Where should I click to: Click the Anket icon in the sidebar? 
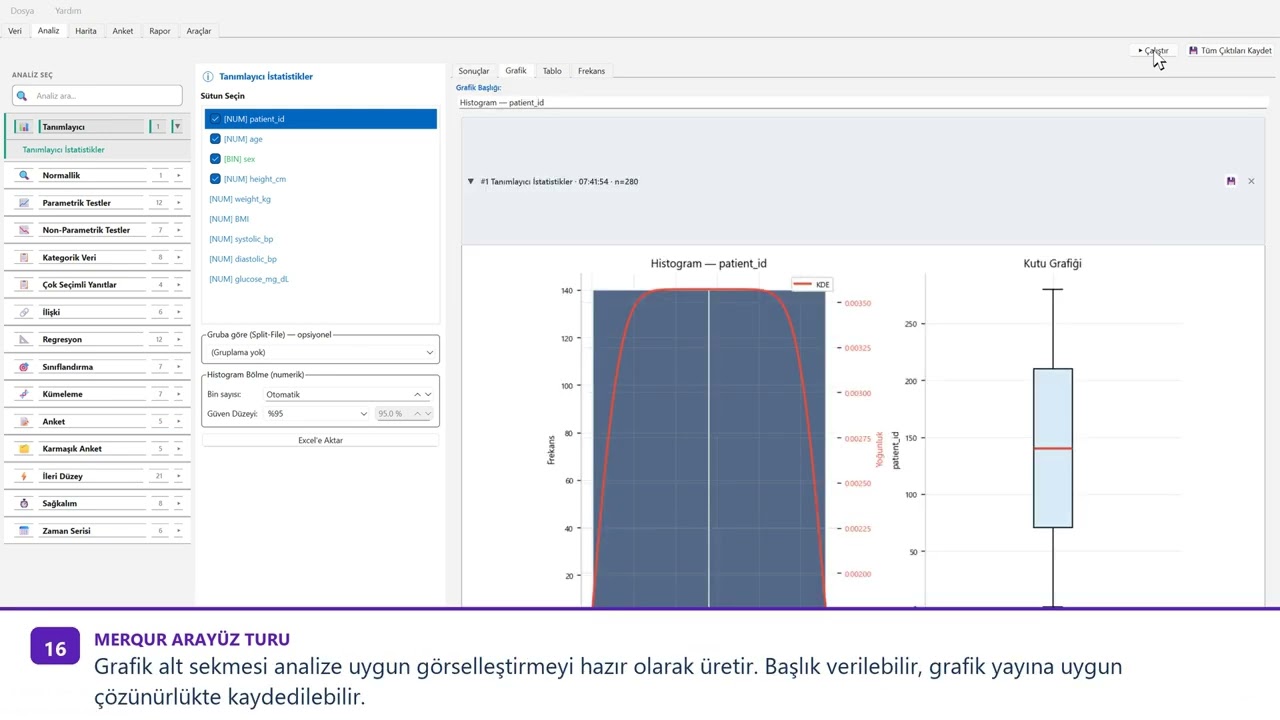(x=25, y=422)
